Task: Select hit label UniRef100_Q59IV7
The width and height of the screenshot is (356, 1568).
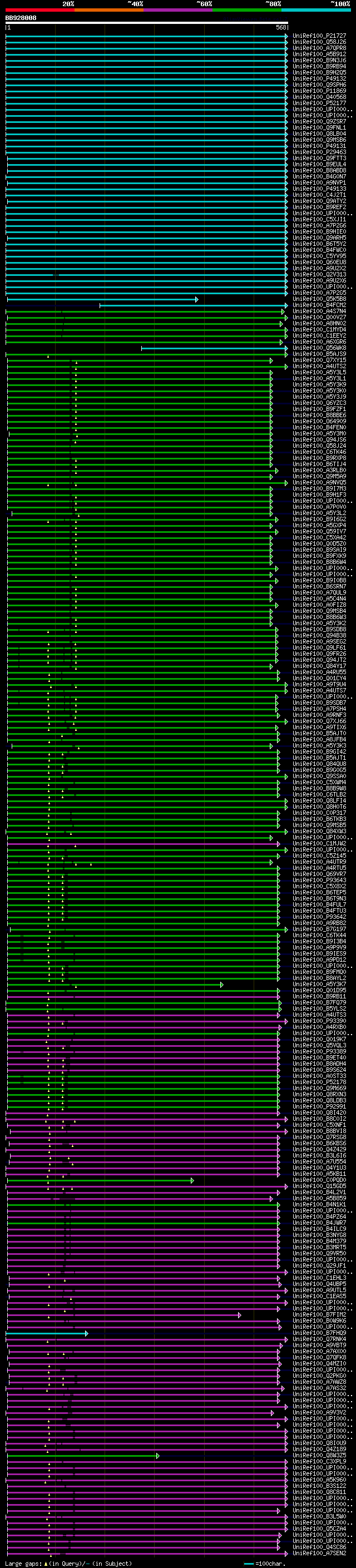Action: tap(319, 531)
